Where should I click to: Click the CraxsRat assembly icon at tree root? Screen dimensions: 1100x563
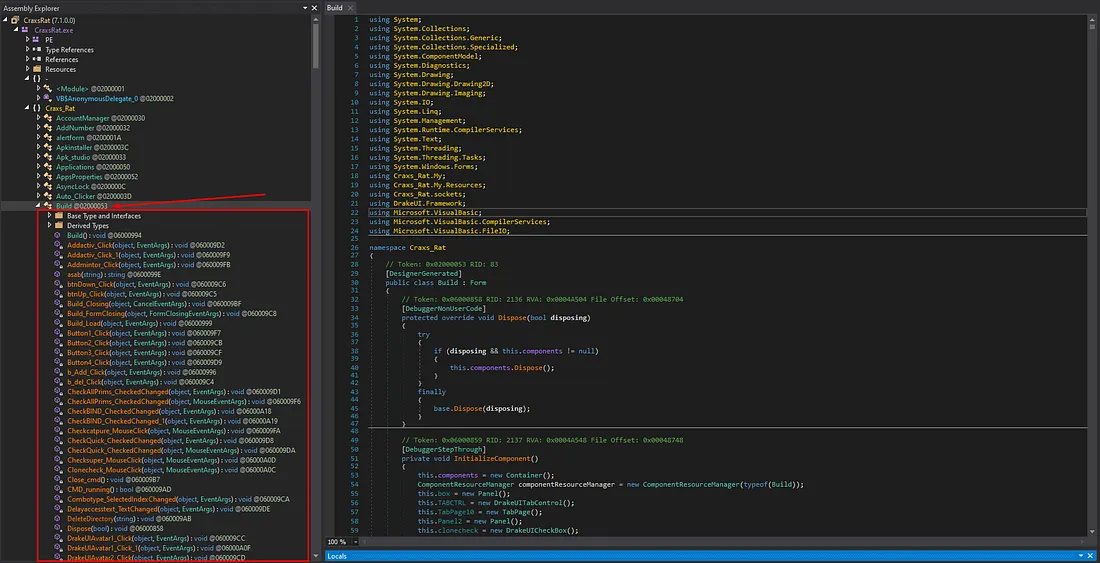13,20
